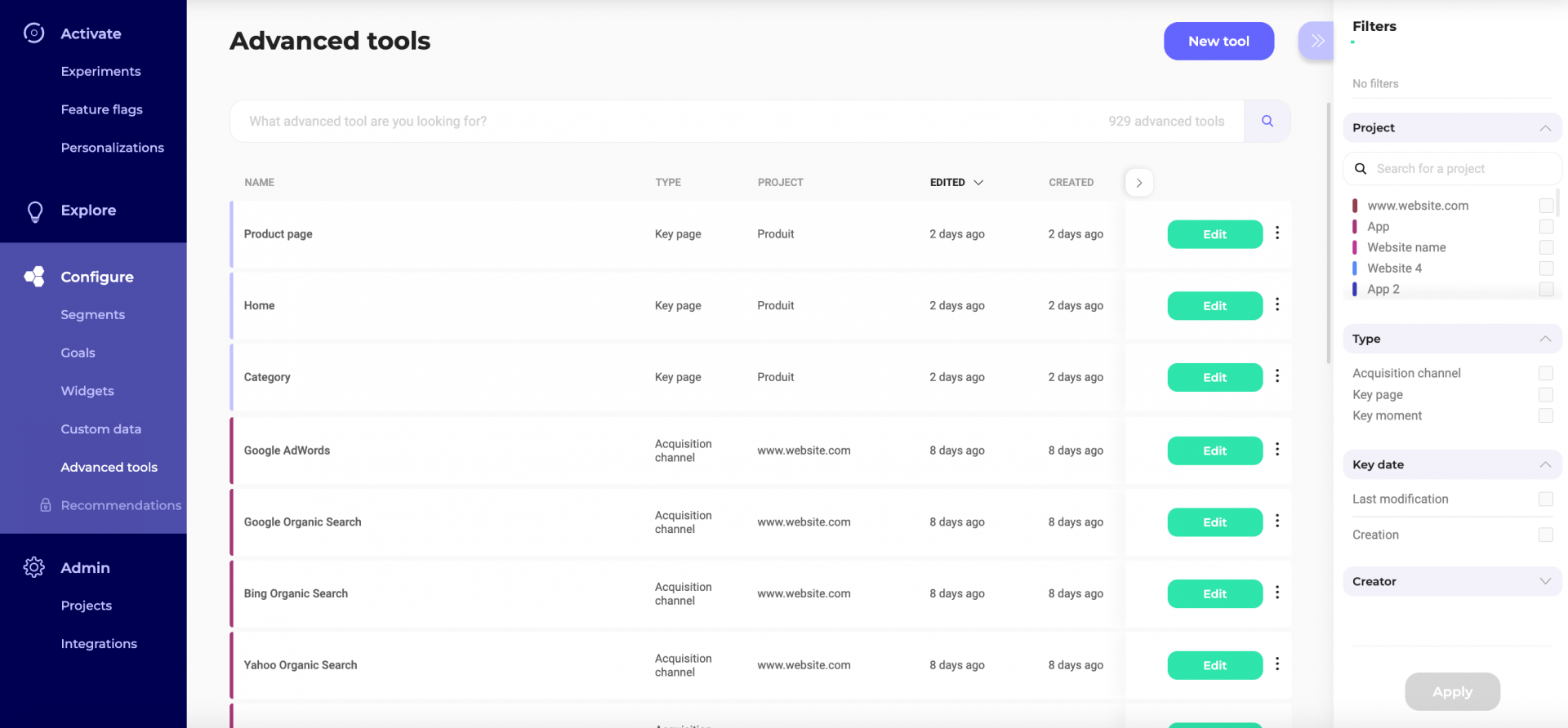Open Experiments in the sidebar
This screenshot has height=728, width=1568.
[x=100, y=71]
